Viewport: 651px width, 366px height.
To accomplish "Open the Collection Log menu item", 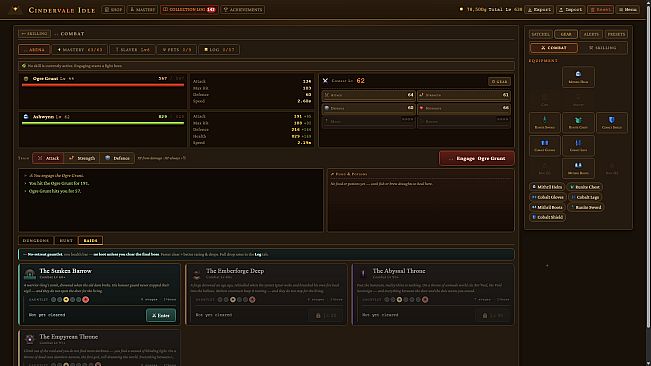I will click(189, 10).
